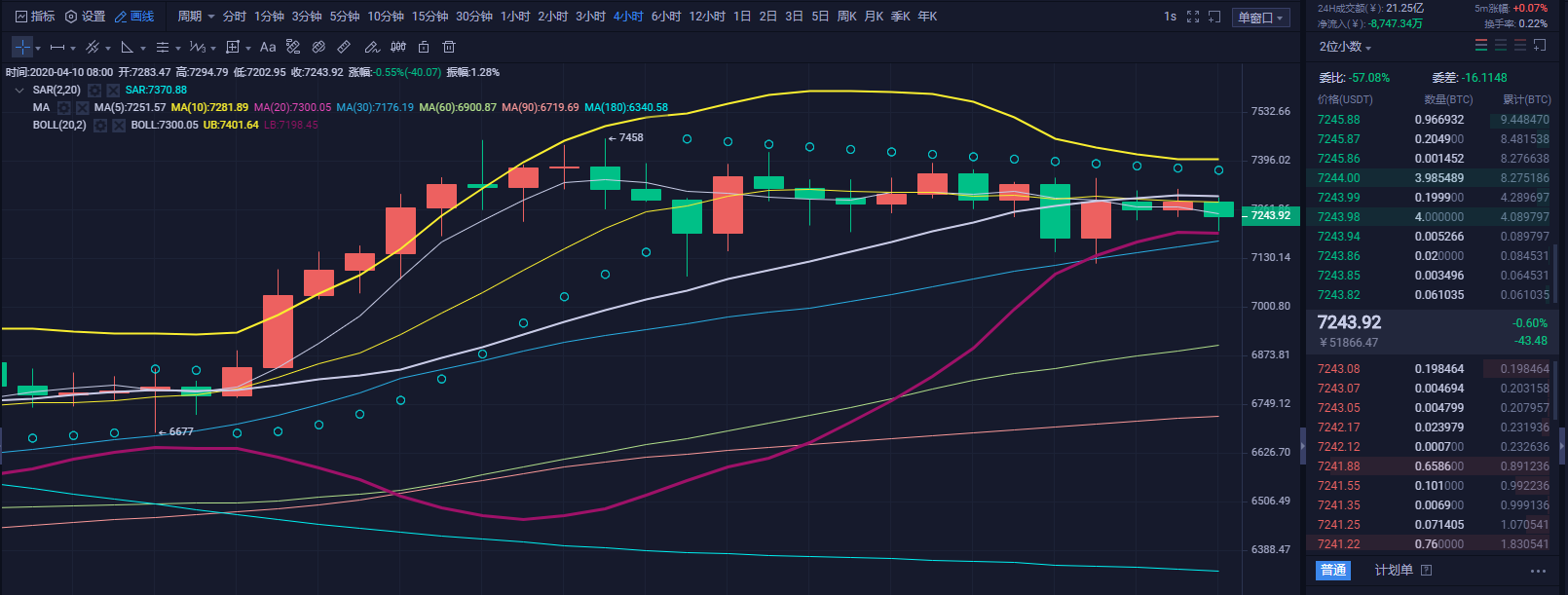
Task: Select the 计划单 order tab
Action: click(x=1394, y=571)
